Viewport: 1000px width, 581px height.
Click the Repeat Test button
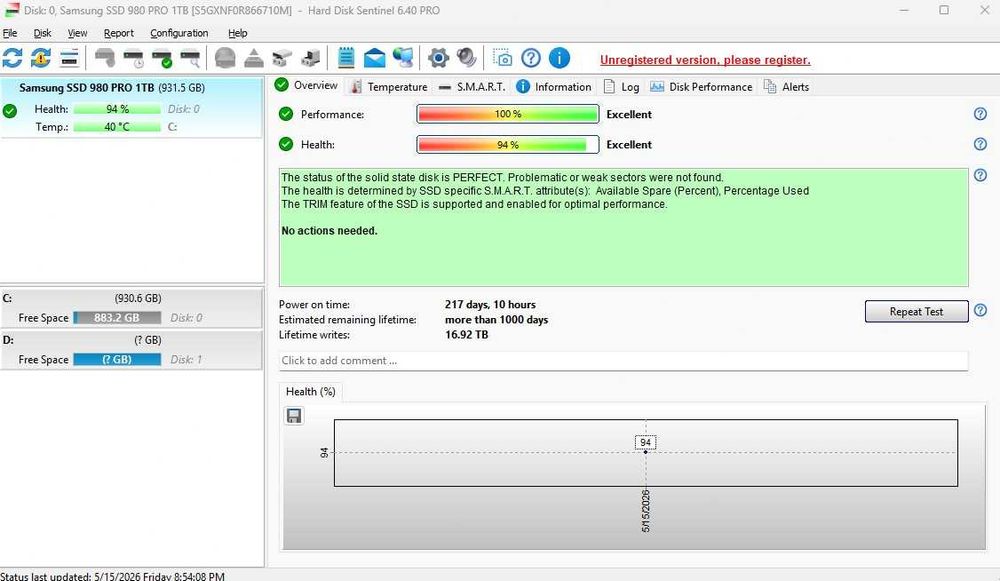tap(916, 311)
